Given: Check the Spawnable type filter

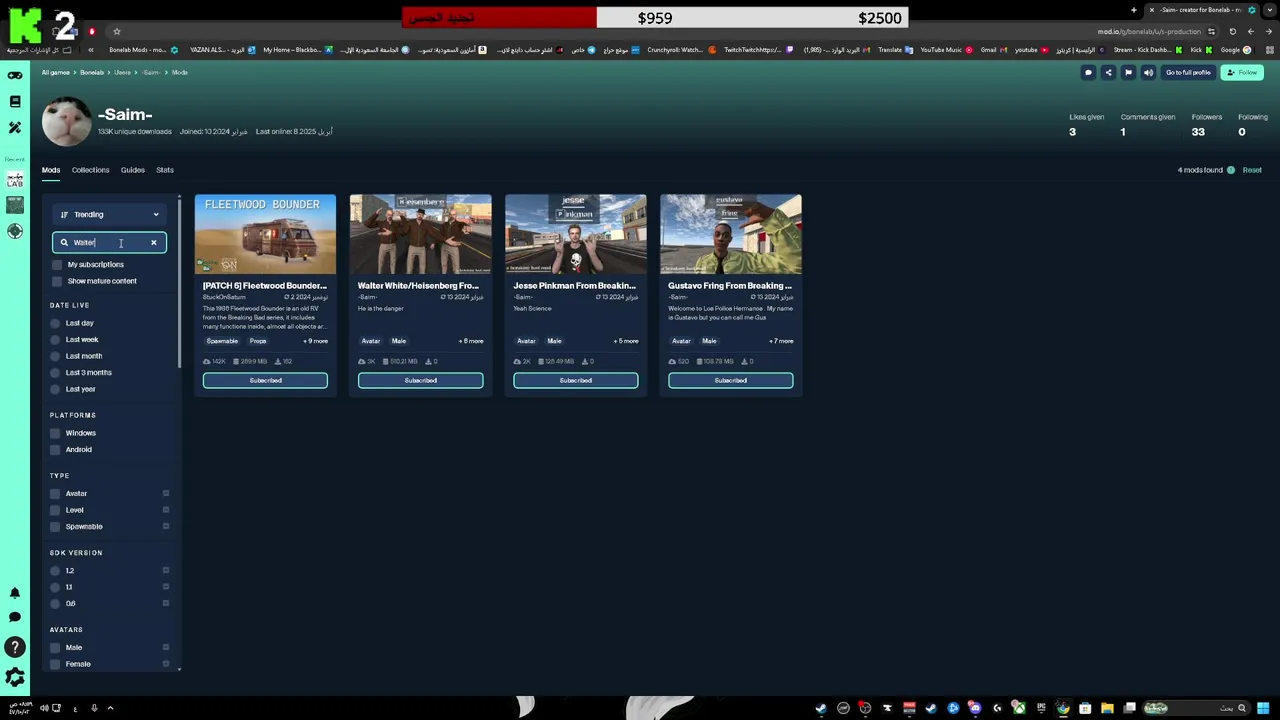Looking at the screenshot, I should 55,526.
